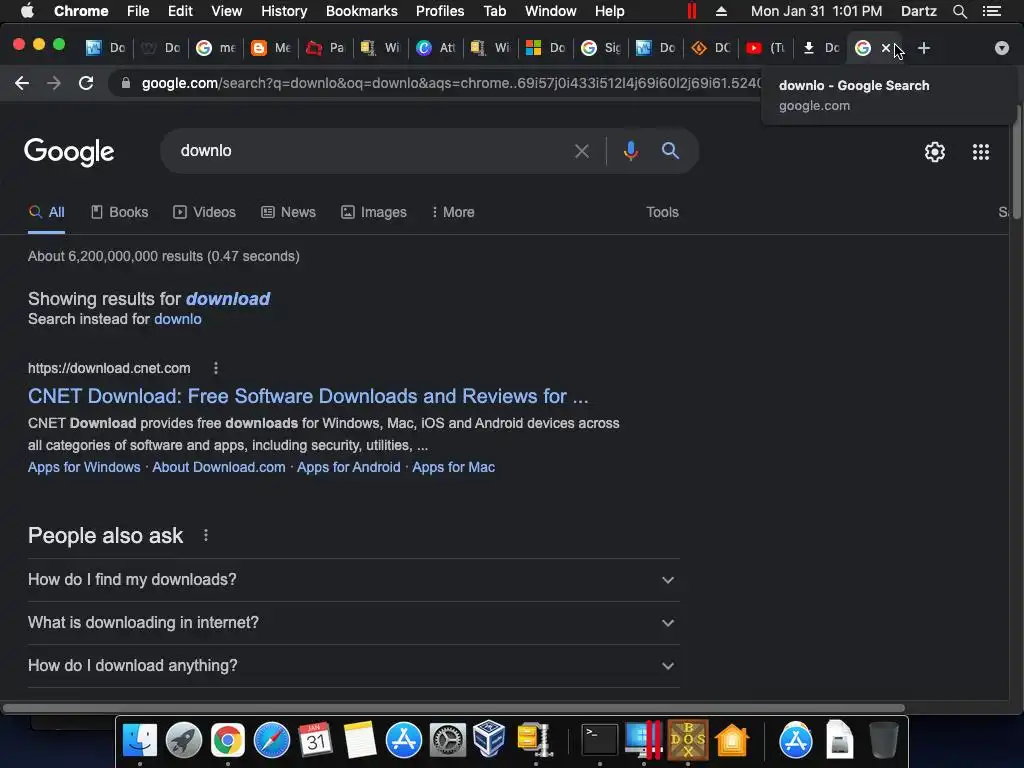The width and height of the screenshot is (1024, 768).
Task: Search instead for "downlo" link
Action: [x=178, y=319]
